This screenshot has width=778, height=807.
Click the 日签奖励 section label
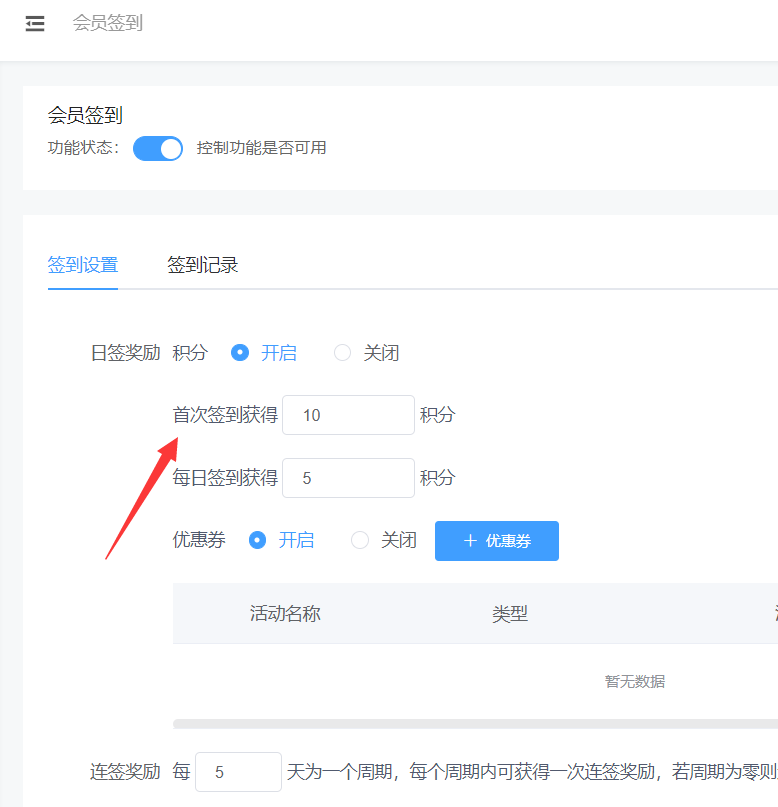tap(125, 353)
